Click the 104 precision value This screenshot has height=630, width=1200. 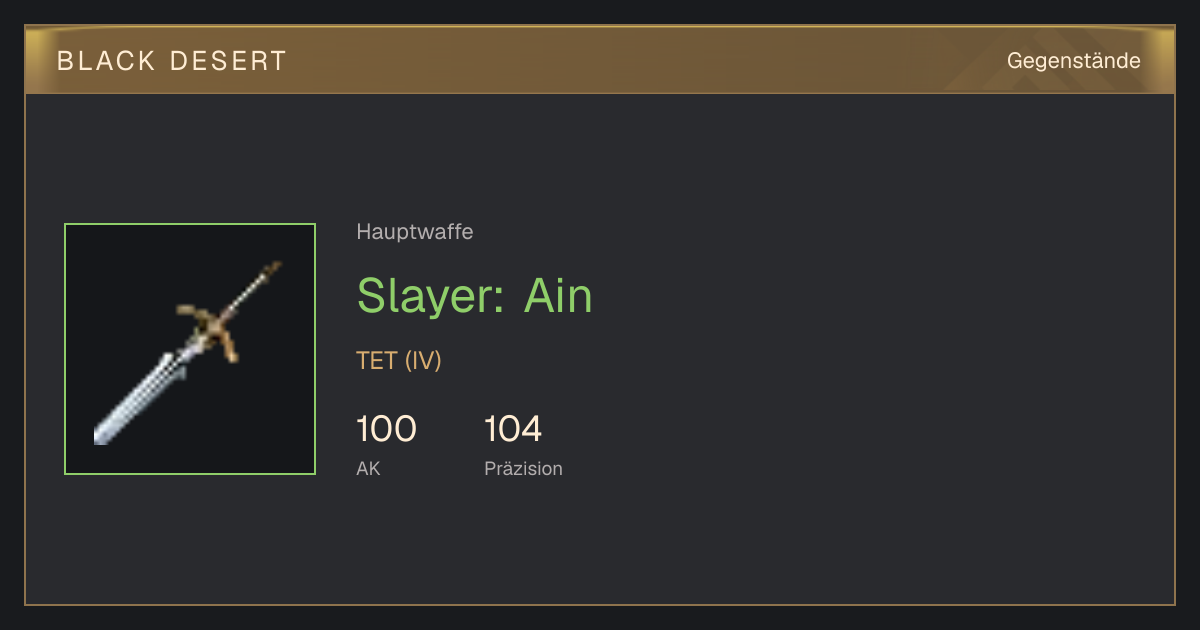pyautogui.click(x=513, y=429)
